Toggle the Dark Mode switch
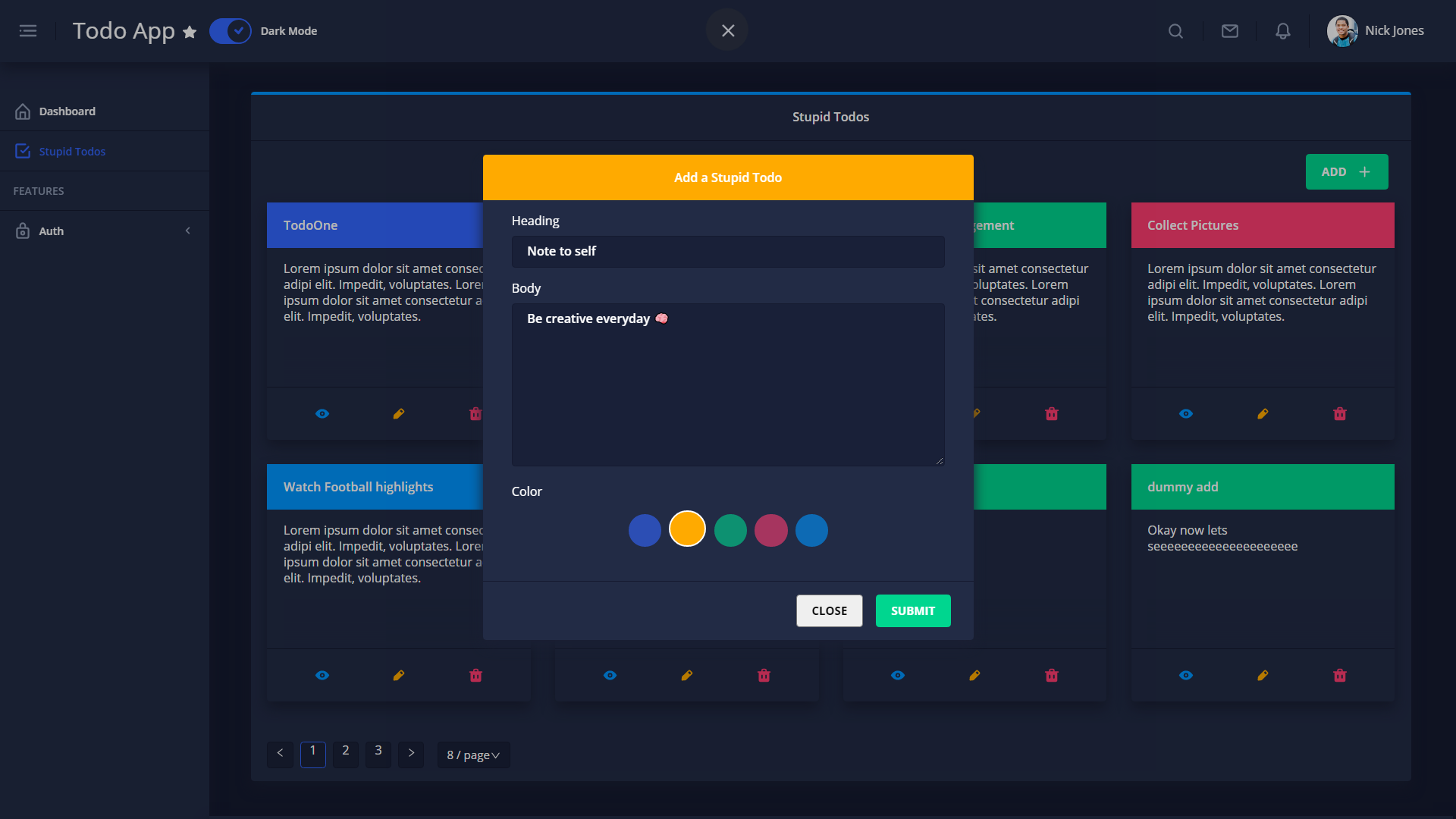 click(230, 31)
